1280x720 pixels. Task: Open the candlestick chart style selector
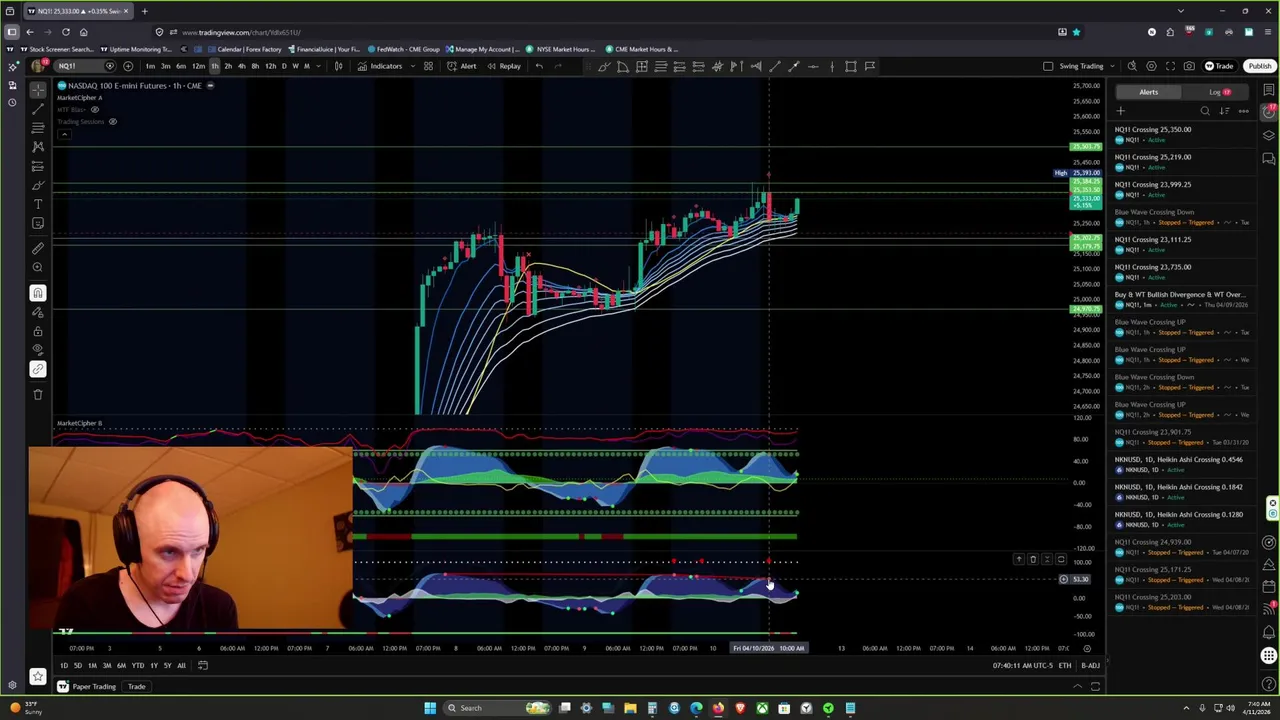tap(338, 66)
